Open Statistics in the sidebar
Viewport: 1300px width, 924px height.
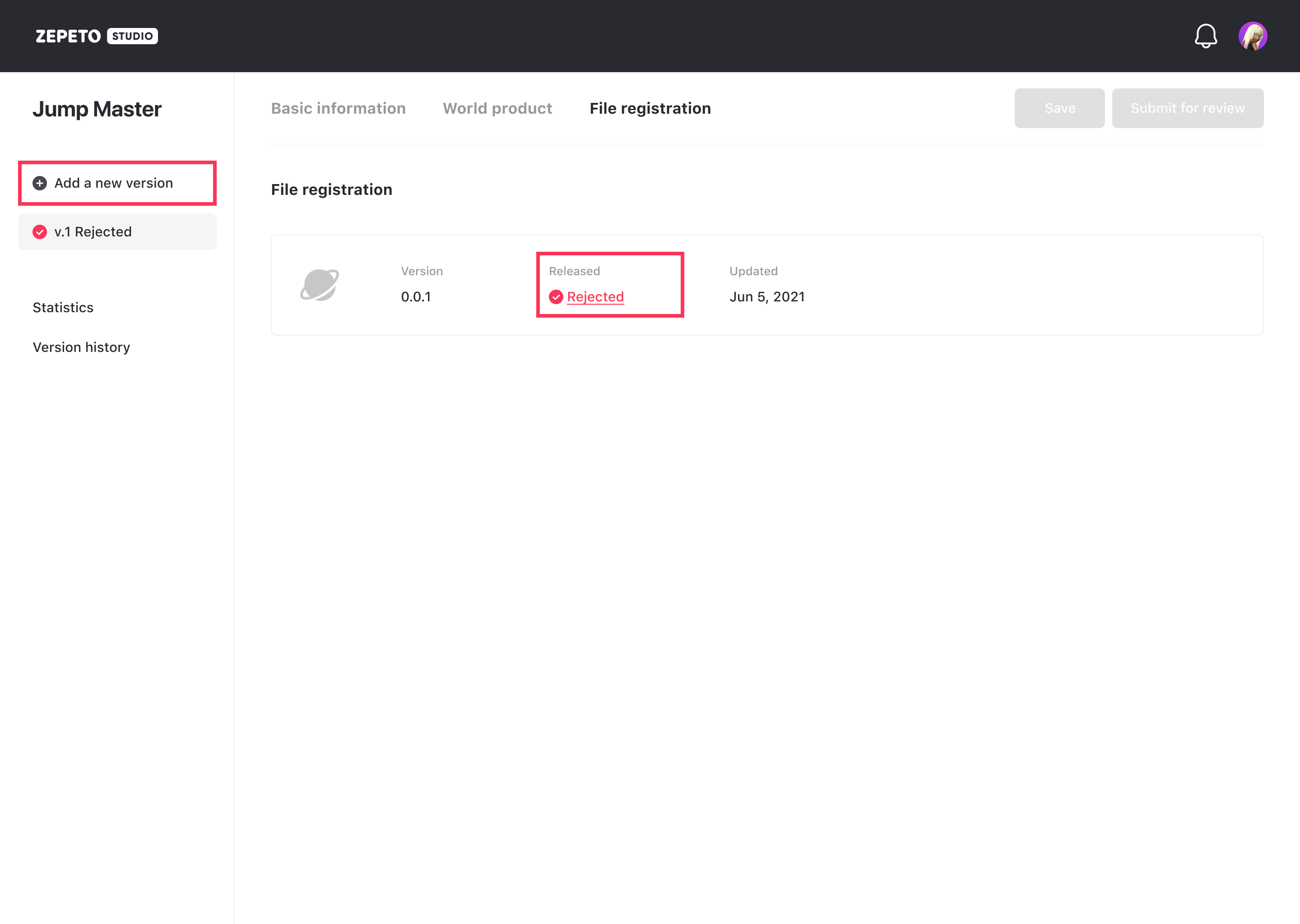point(63,308)
